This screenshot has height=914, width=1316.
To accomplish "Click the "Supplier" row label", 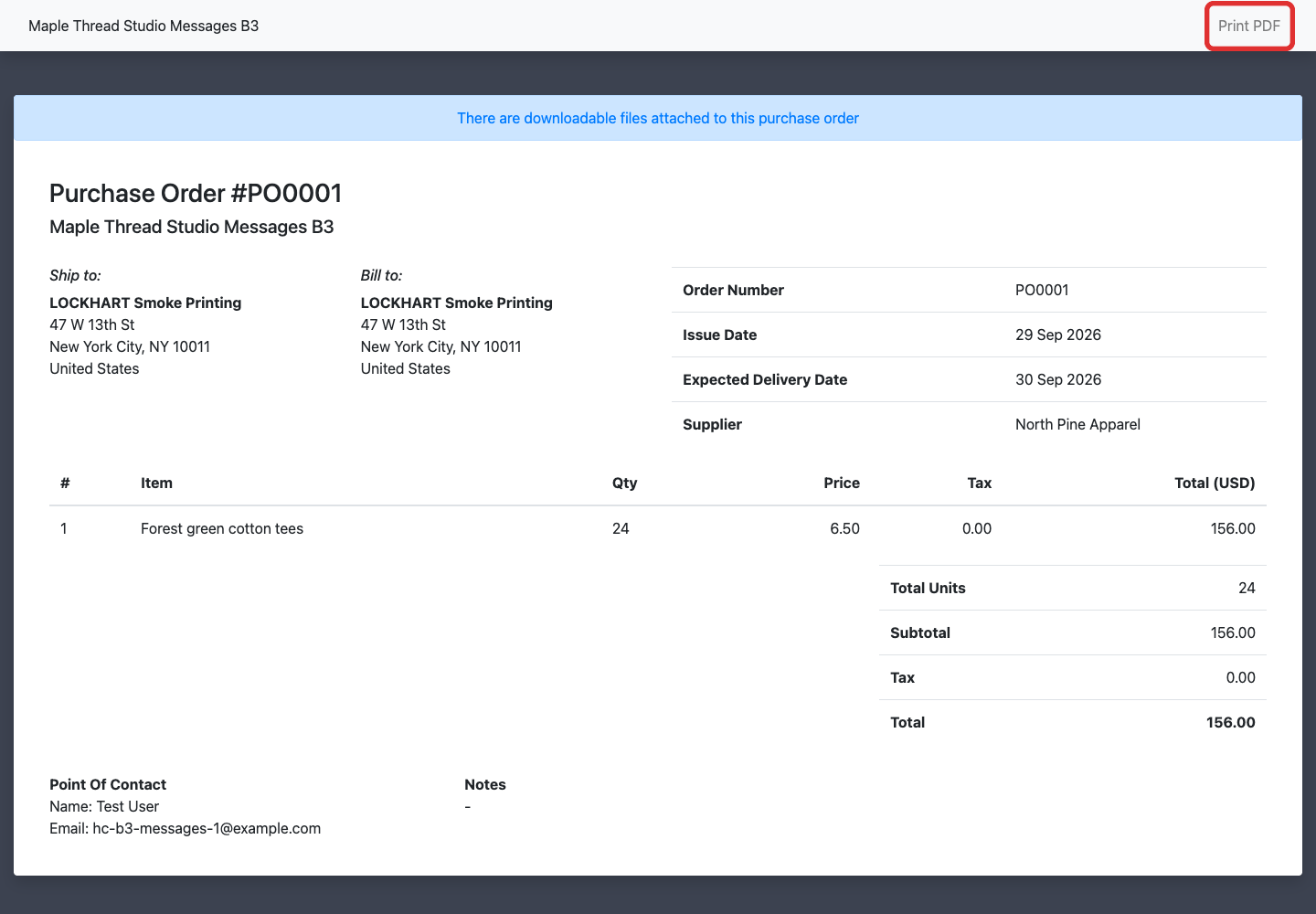I will [712, 424].
